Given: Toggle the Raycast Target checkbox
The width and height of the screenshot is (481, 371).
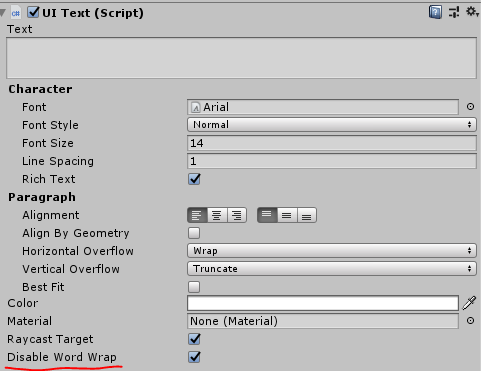Looking at the screenshot, I should coord(194,339).
